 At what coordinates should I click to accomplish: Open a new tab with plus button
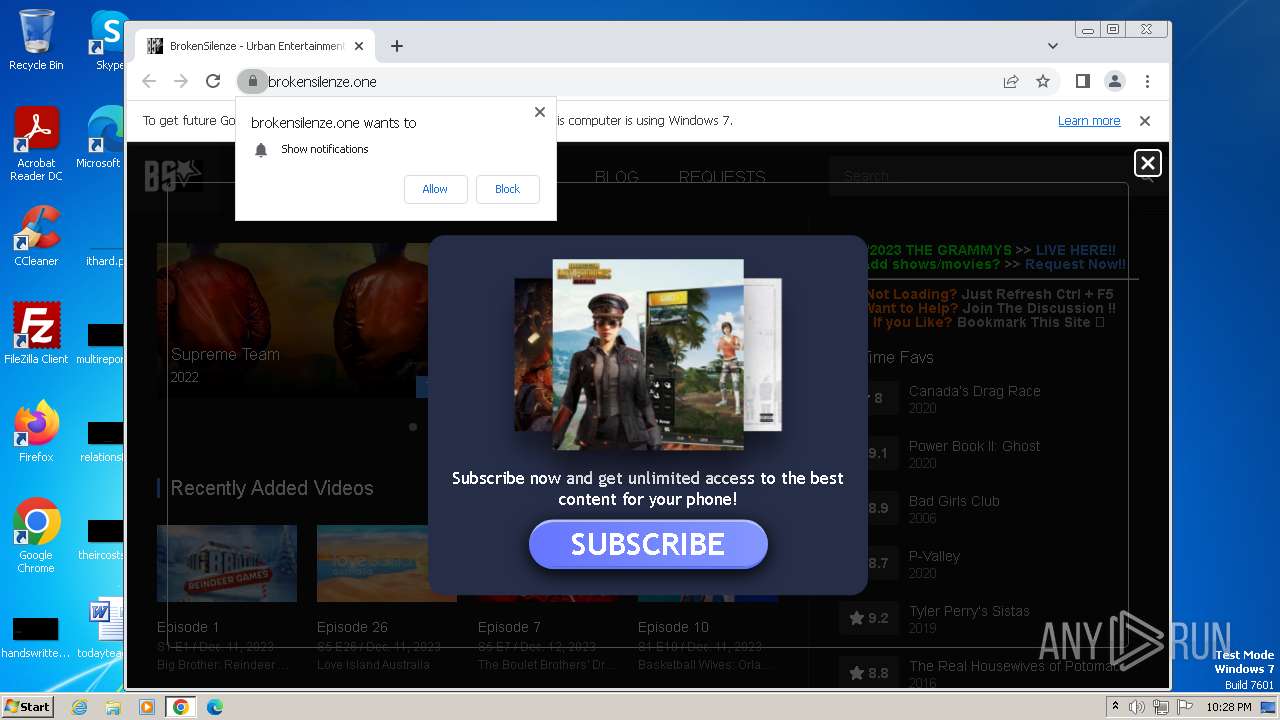tap(397, 46)
